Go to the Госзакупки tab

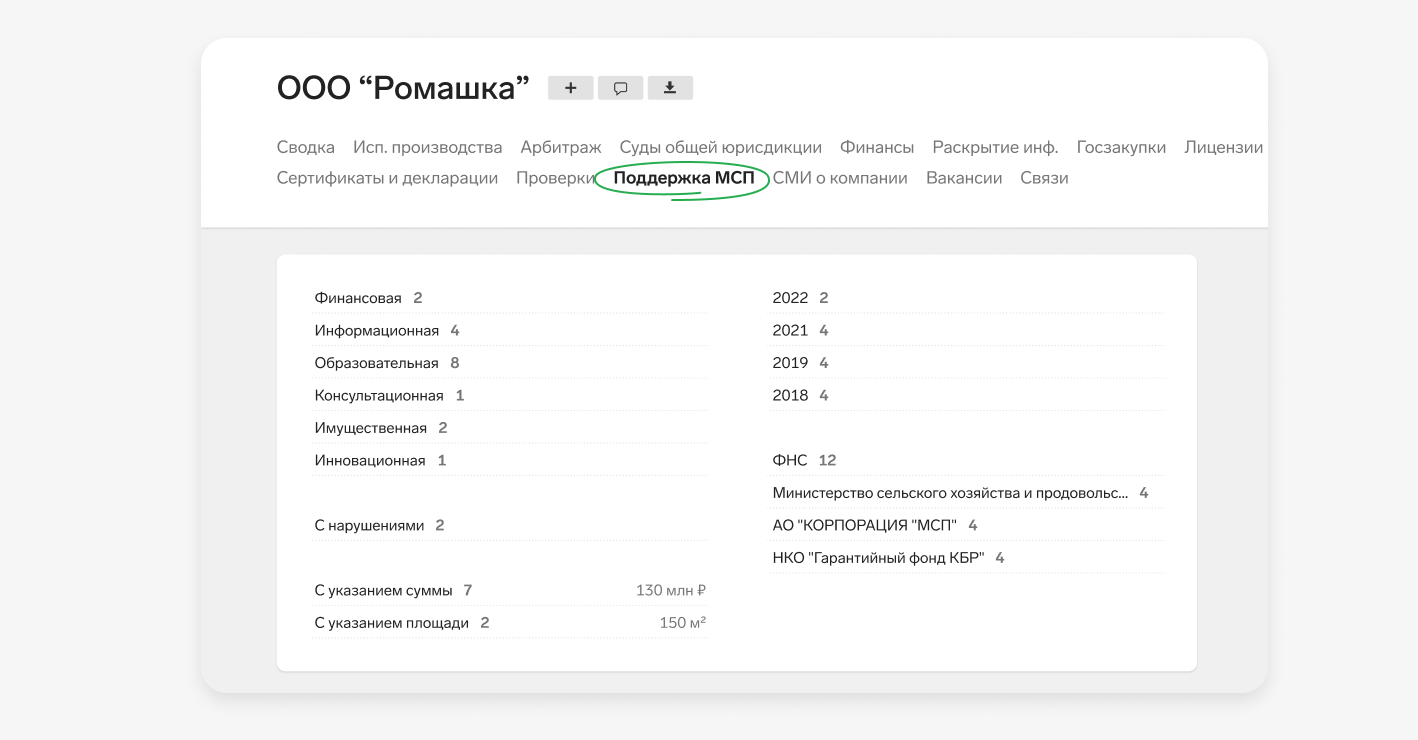coord(1120,147)
